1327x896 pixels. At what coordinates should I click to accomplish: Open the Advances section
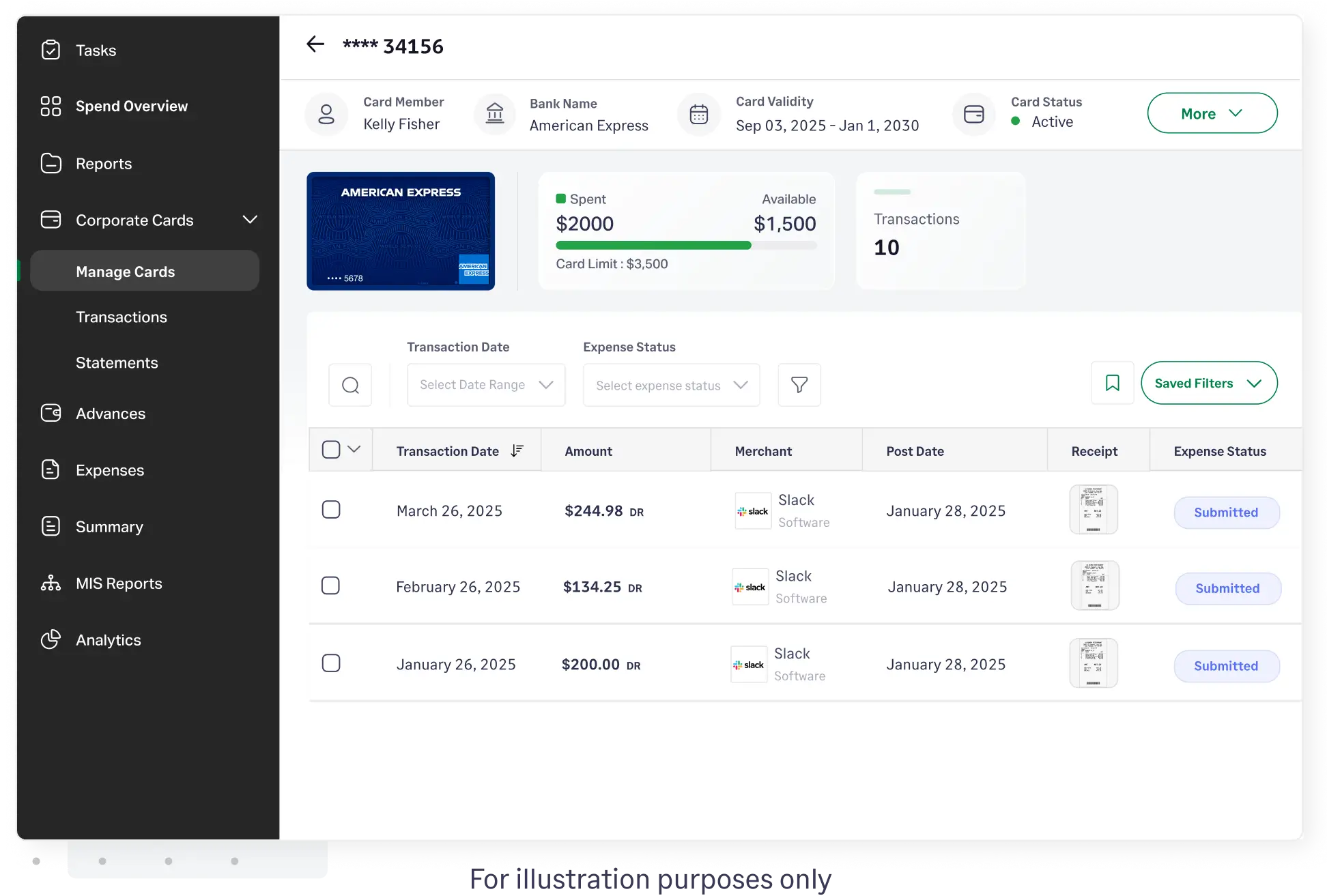coord(110,413)
